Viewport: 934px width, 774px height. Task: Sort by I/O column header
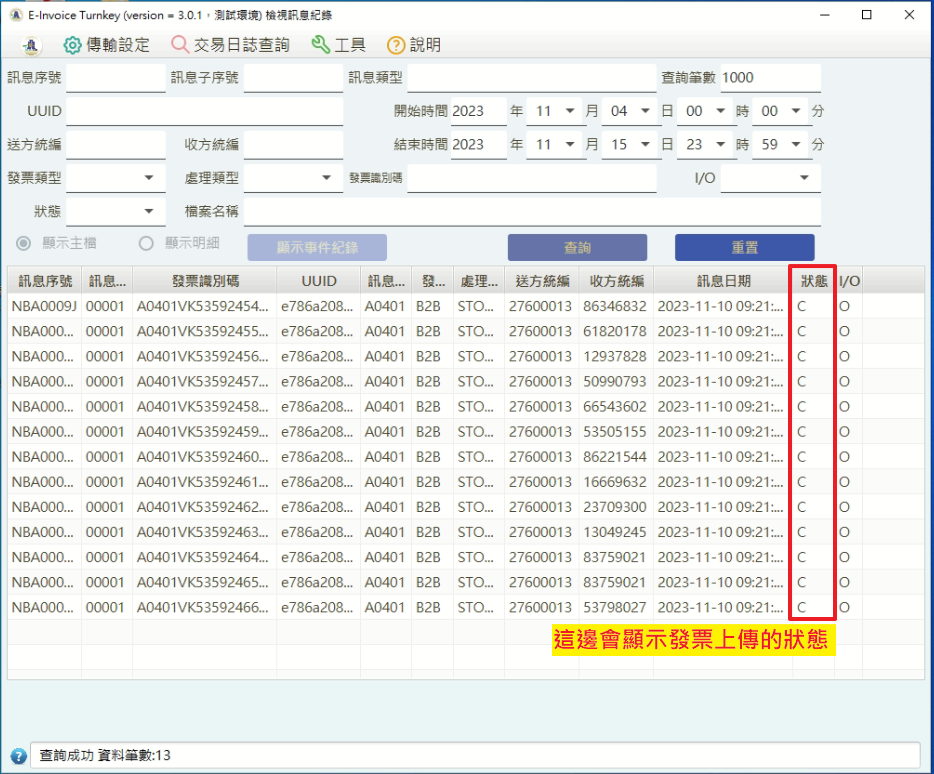tap(849, 281)
